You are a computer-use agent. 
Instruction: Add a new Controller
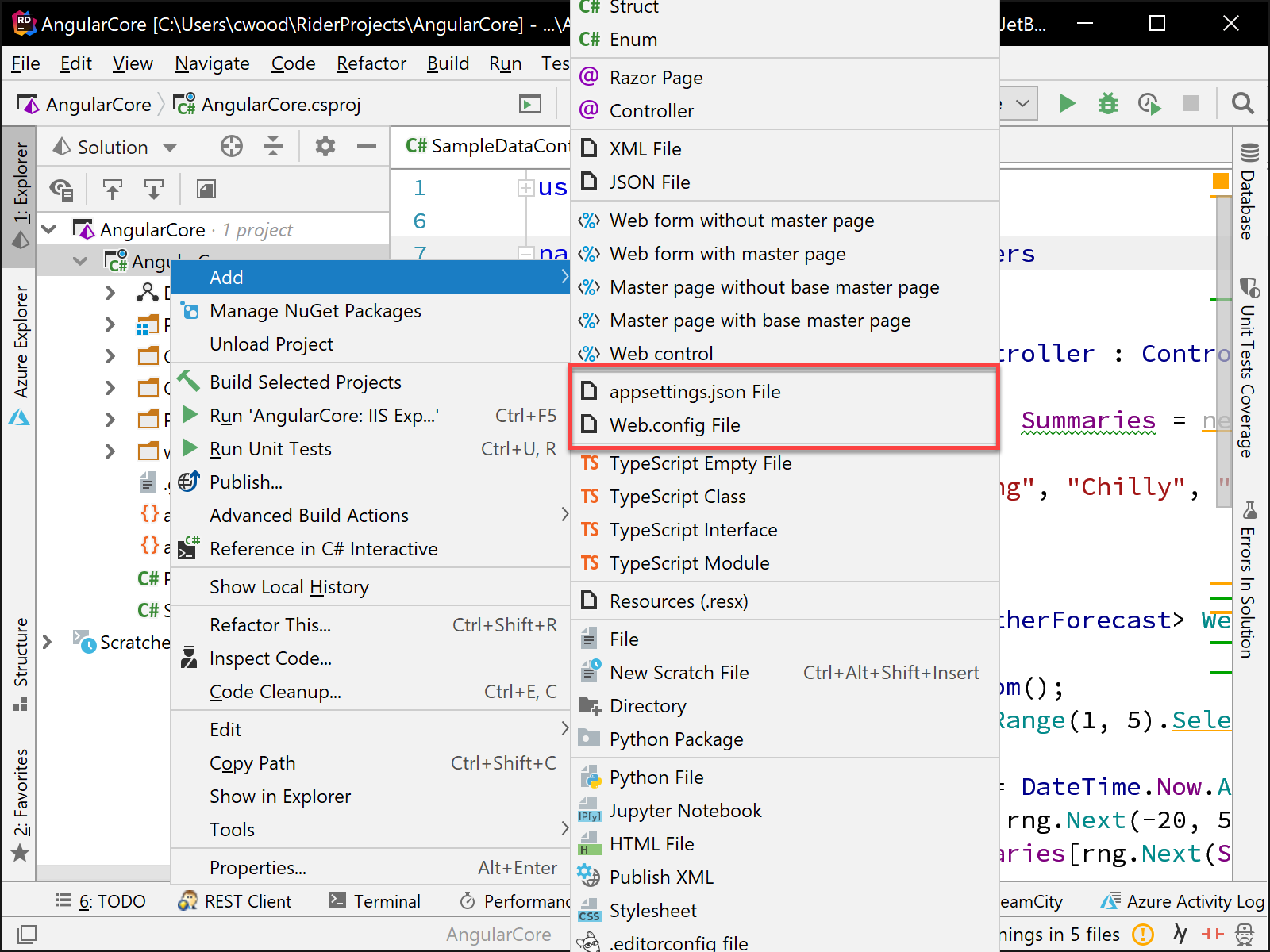tap(784, 110)
